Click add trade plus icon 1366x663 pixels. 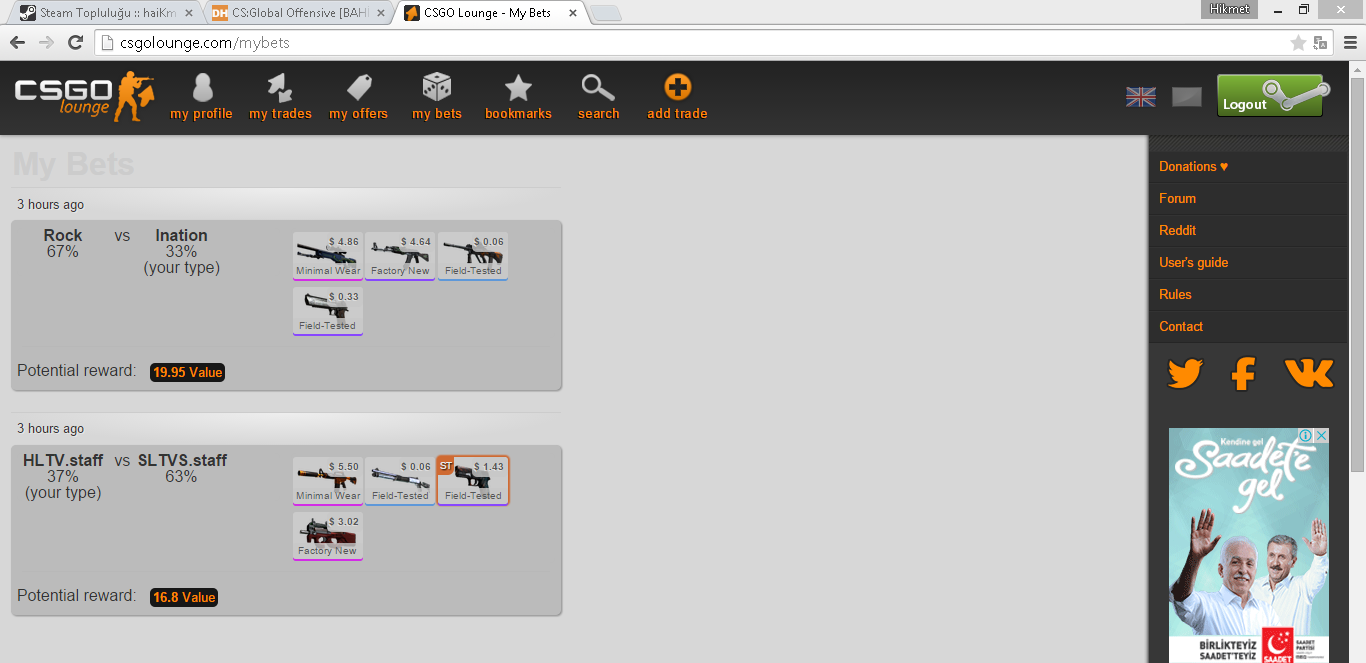click(x=677, y=87)
